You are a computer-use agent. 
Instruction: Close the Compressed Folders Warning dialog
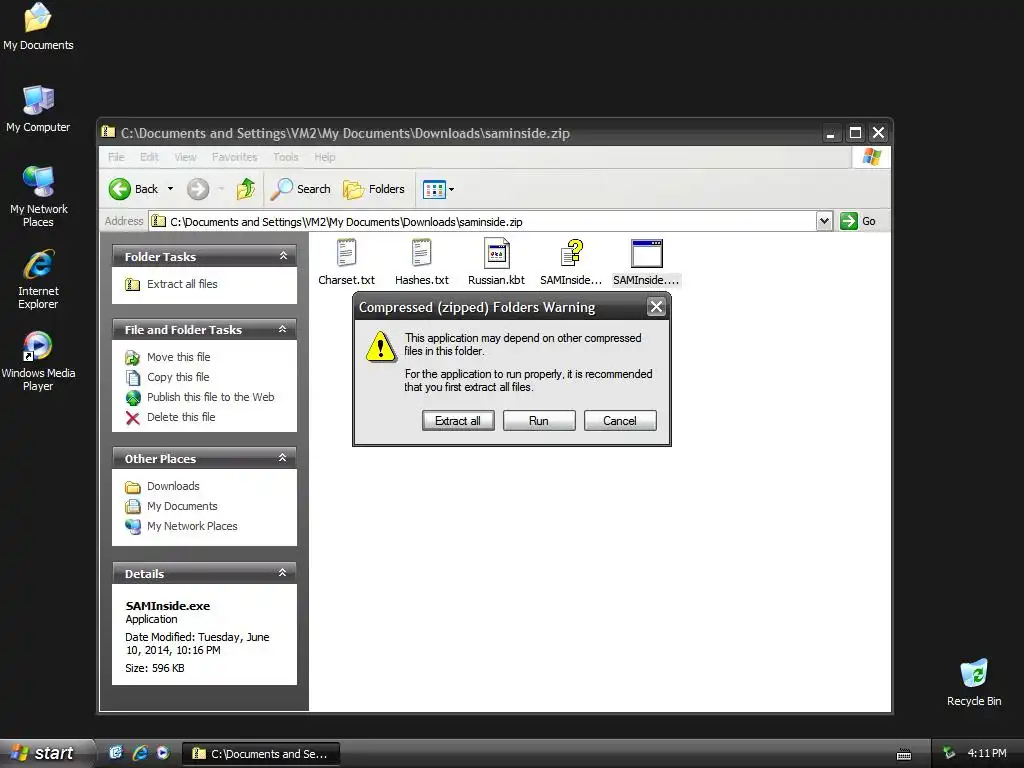point(656,307)
